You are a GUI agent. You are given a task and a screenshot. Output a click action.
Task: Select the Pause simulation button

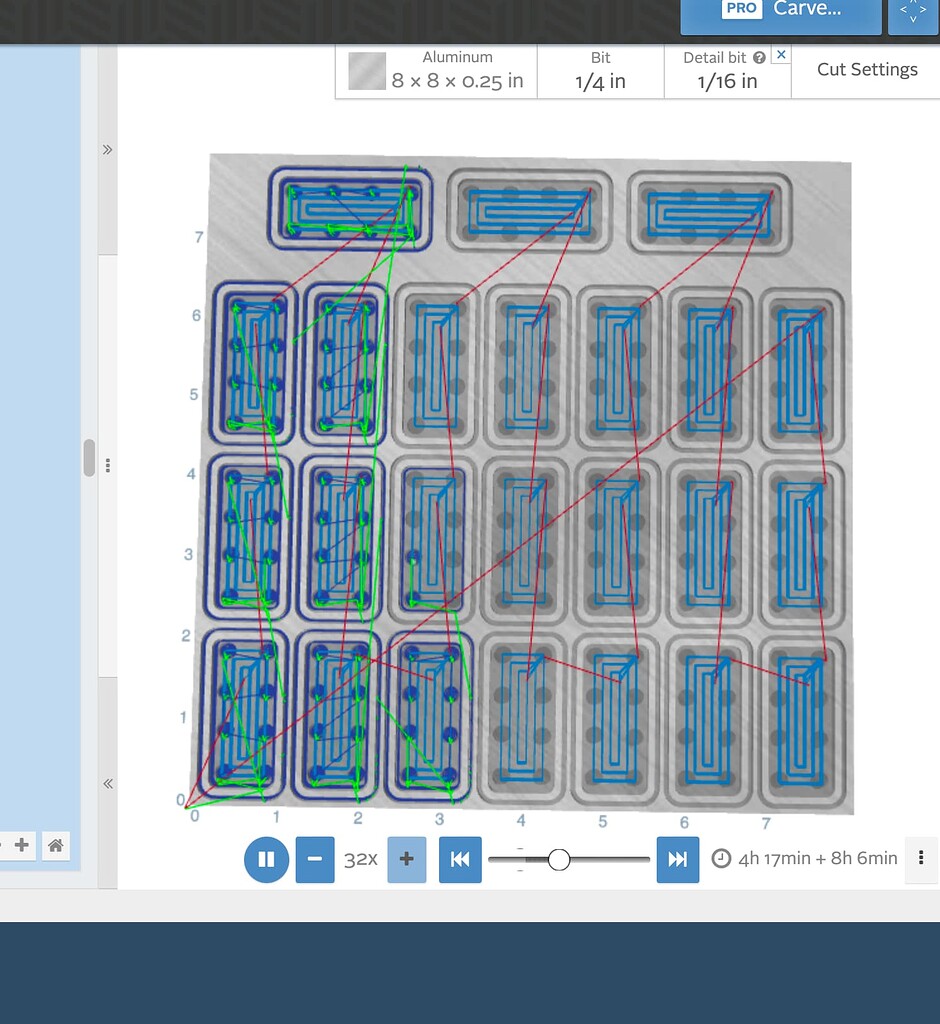point(266,859)
